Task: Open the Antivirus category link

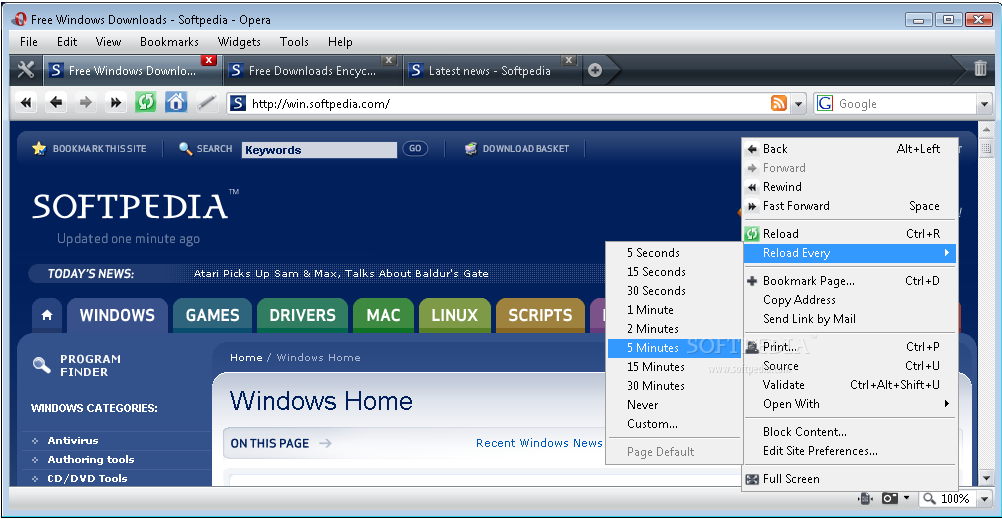Action: pyautogui.click(x=73, y=440)
